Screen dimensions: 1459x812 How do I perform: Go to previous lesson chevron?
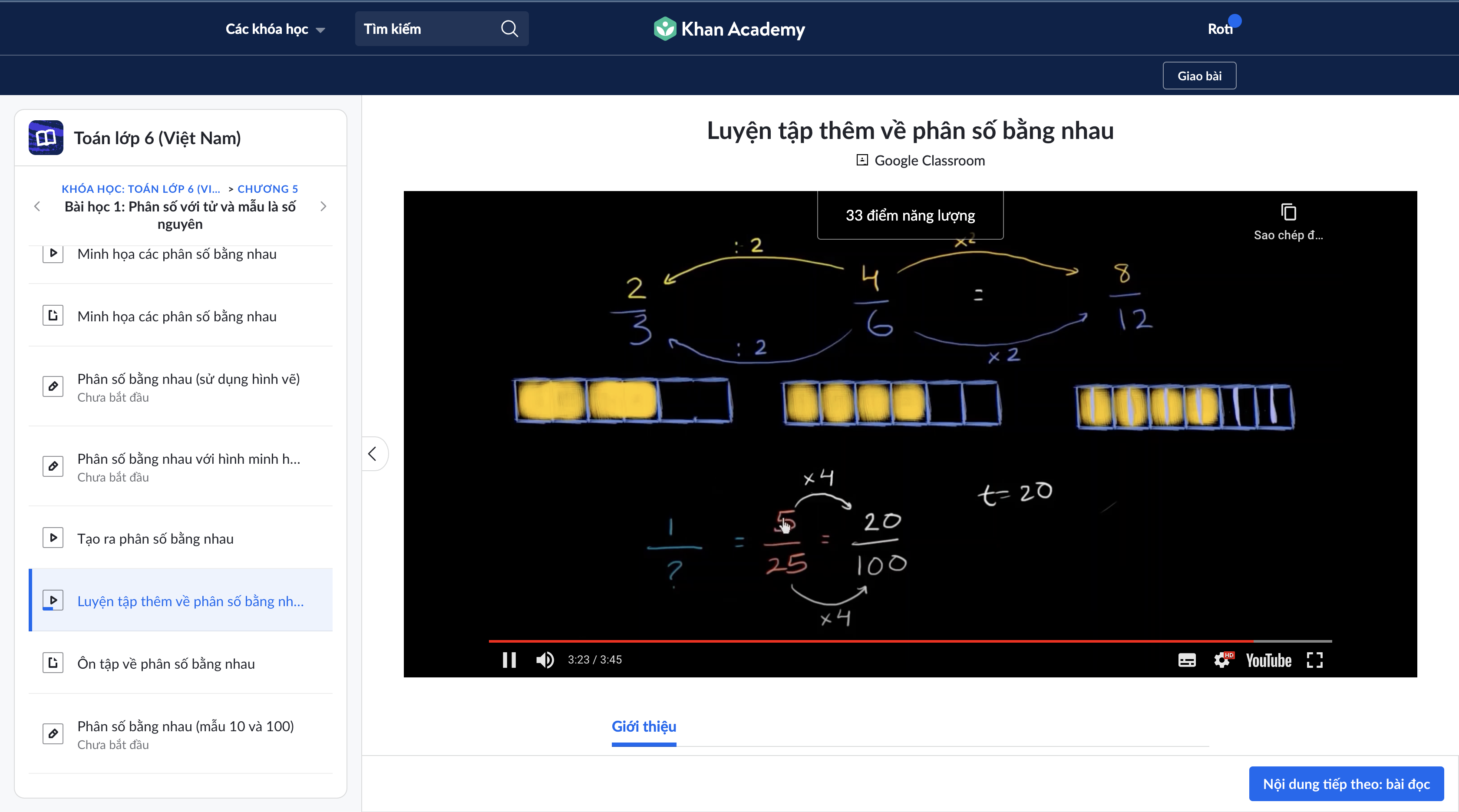[37, 207]
